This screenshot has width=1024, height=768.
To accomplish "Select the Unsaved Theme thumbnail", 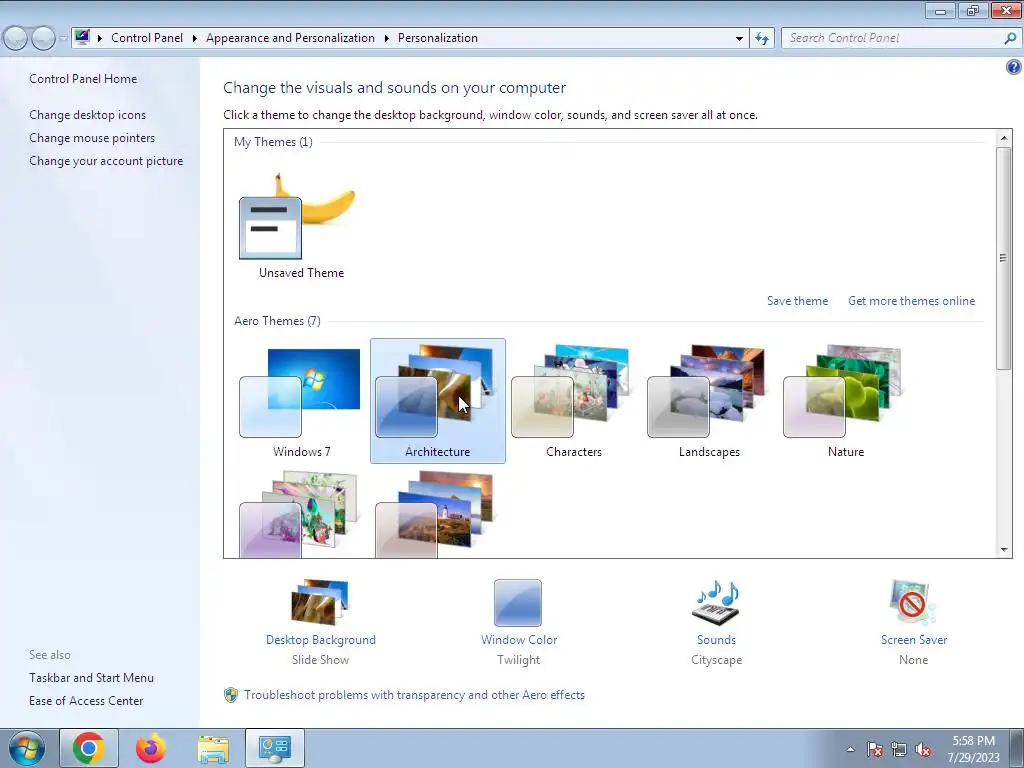I will tap(301, 226).
